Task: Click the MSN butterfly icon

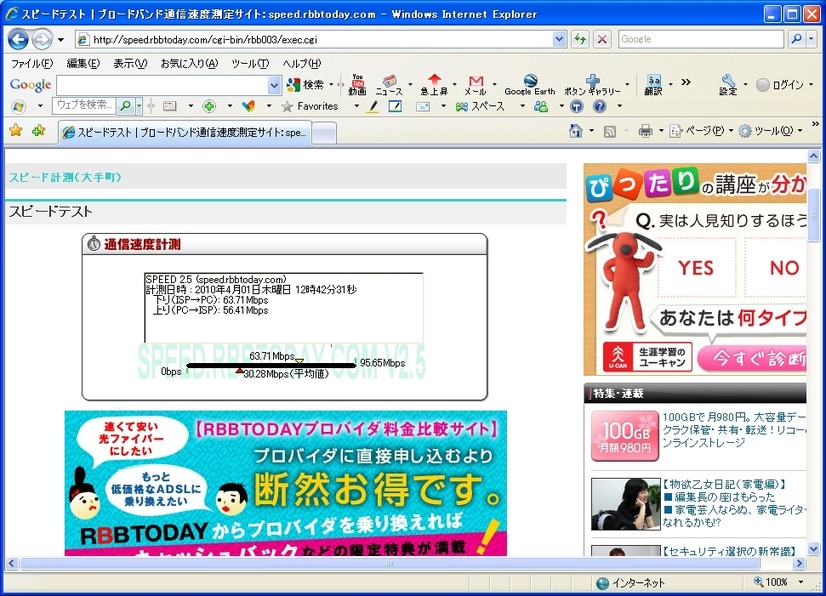Action: click(x=248, y=106)
